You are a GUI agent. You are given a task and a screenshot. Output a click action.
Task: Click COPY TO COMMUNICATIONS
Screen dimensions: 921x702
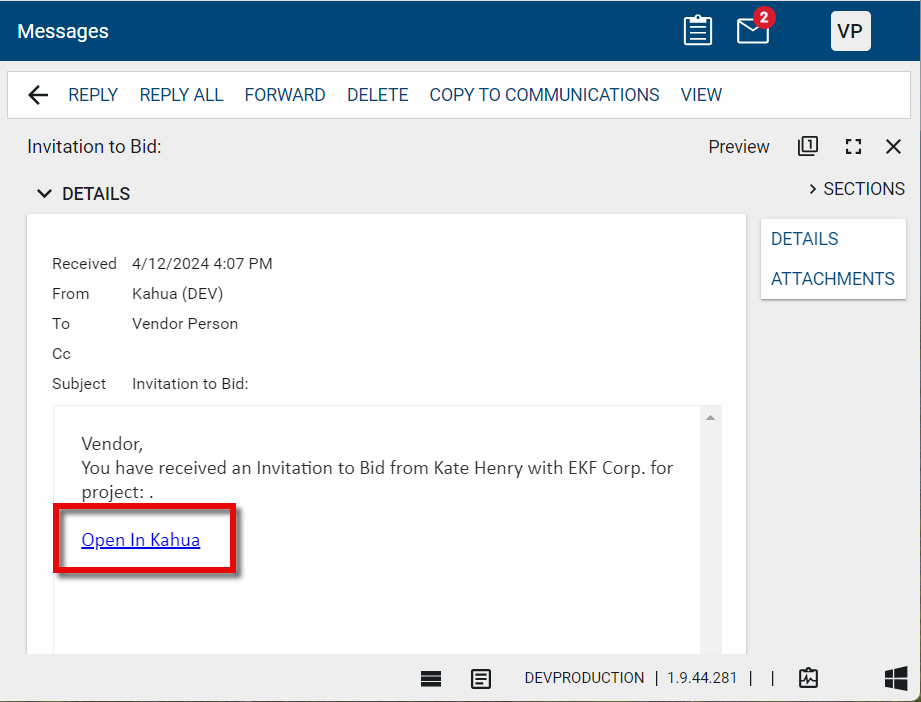click(544, 95)
